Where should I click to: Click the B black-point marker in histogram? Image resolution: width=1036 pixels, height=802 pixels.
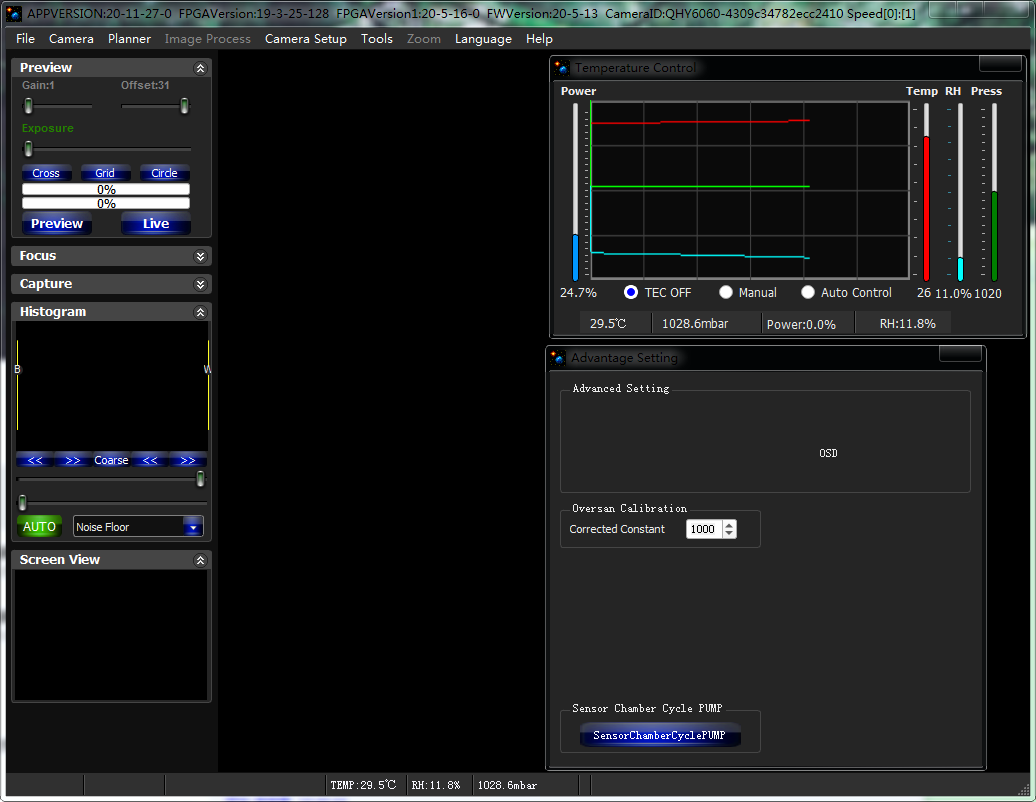[17, 369]
